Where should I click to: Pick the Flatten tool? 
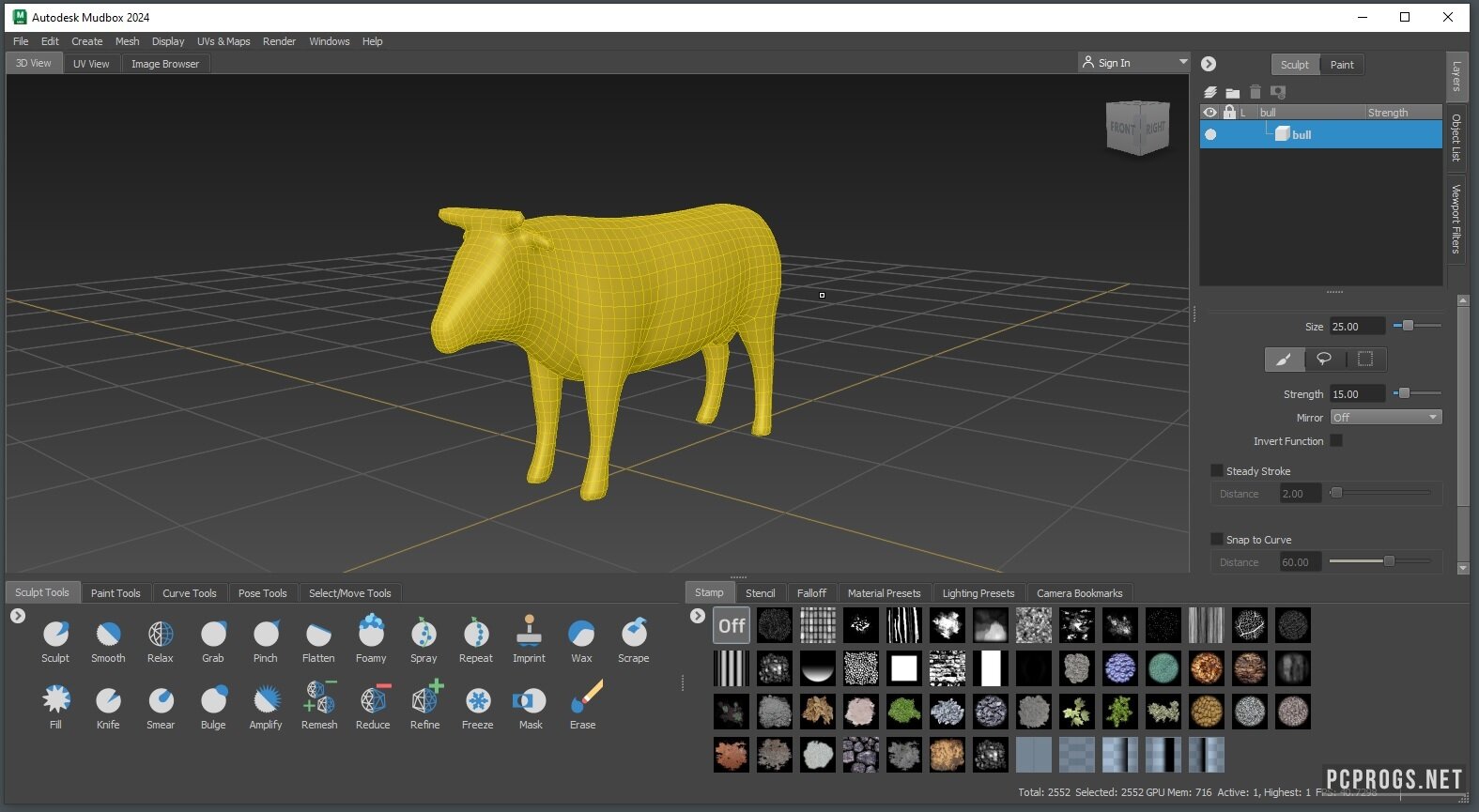point(318,635)
